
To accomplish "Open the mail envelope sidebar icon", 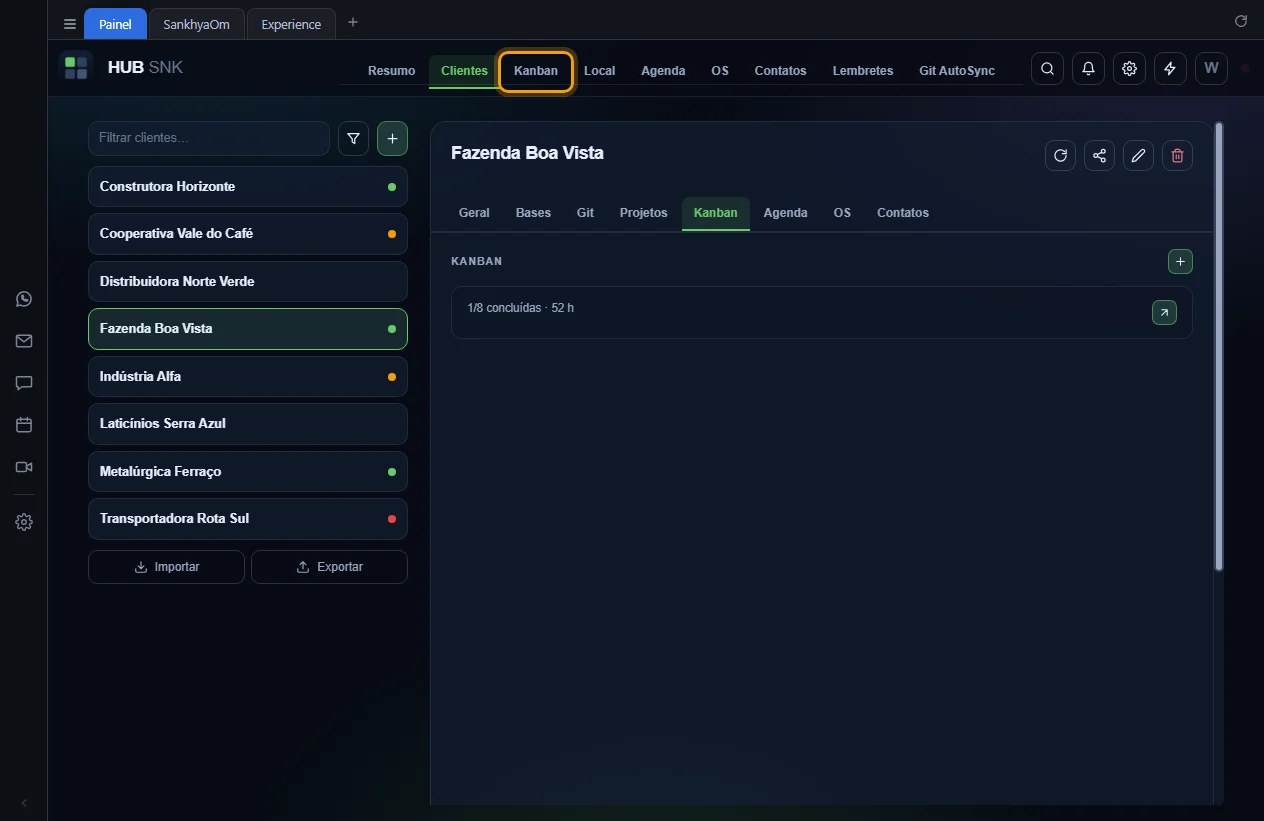I will (24, 341).
